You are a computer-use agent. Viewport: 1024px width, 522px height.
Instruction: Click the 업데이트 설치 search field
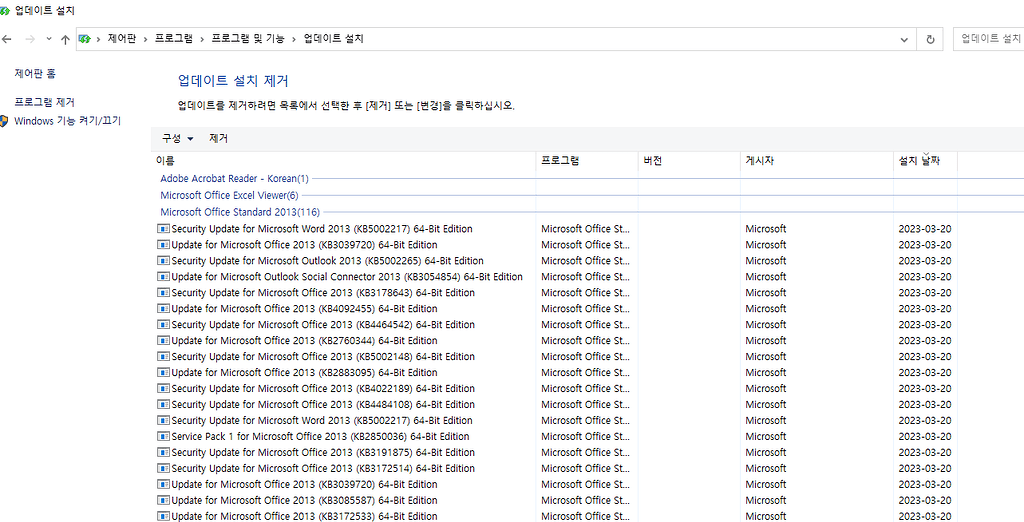coord(989,39)
